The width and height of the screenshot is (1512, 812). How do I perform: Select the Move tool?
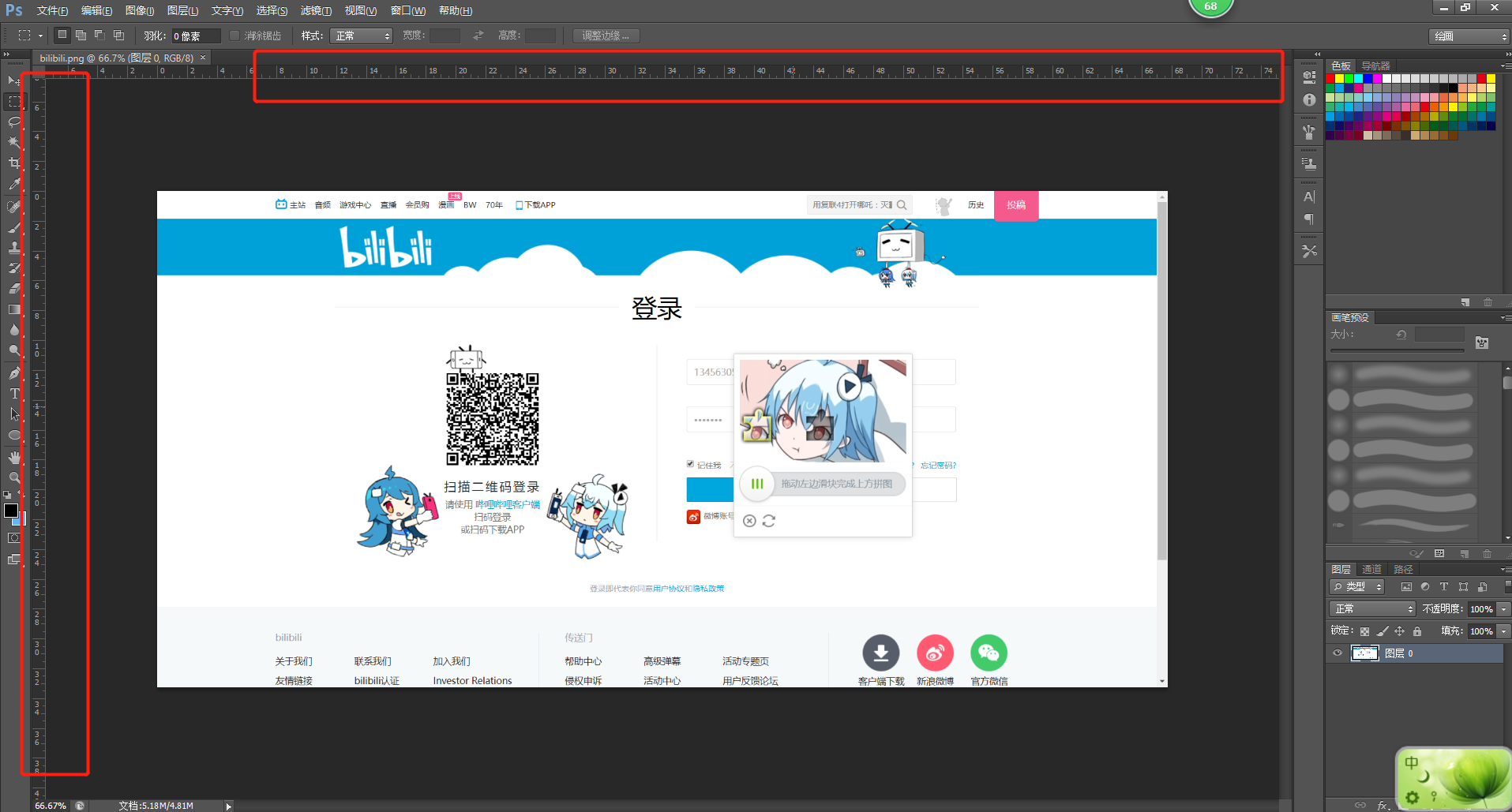14,80
